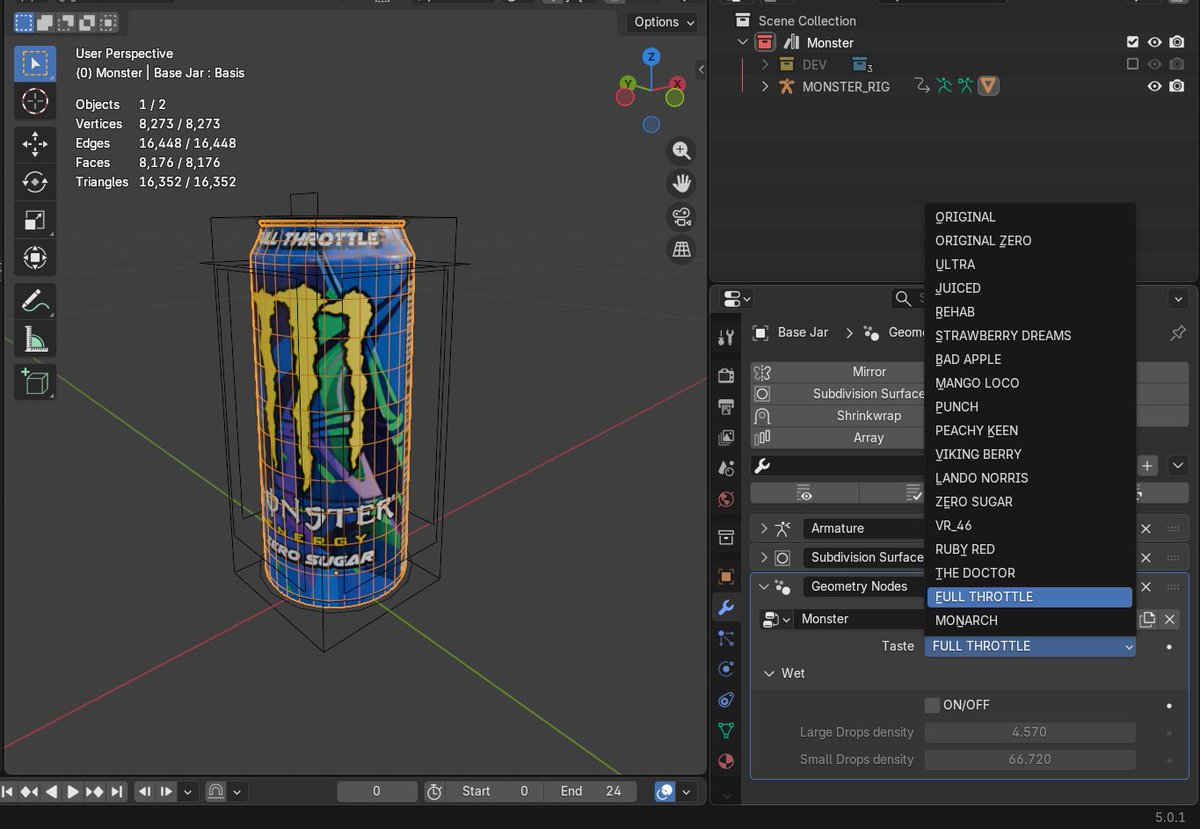Select MONARCH in the dropdown list
Image resolution: width=1200 pixels, height=829 pixels.
click(966, 620)
